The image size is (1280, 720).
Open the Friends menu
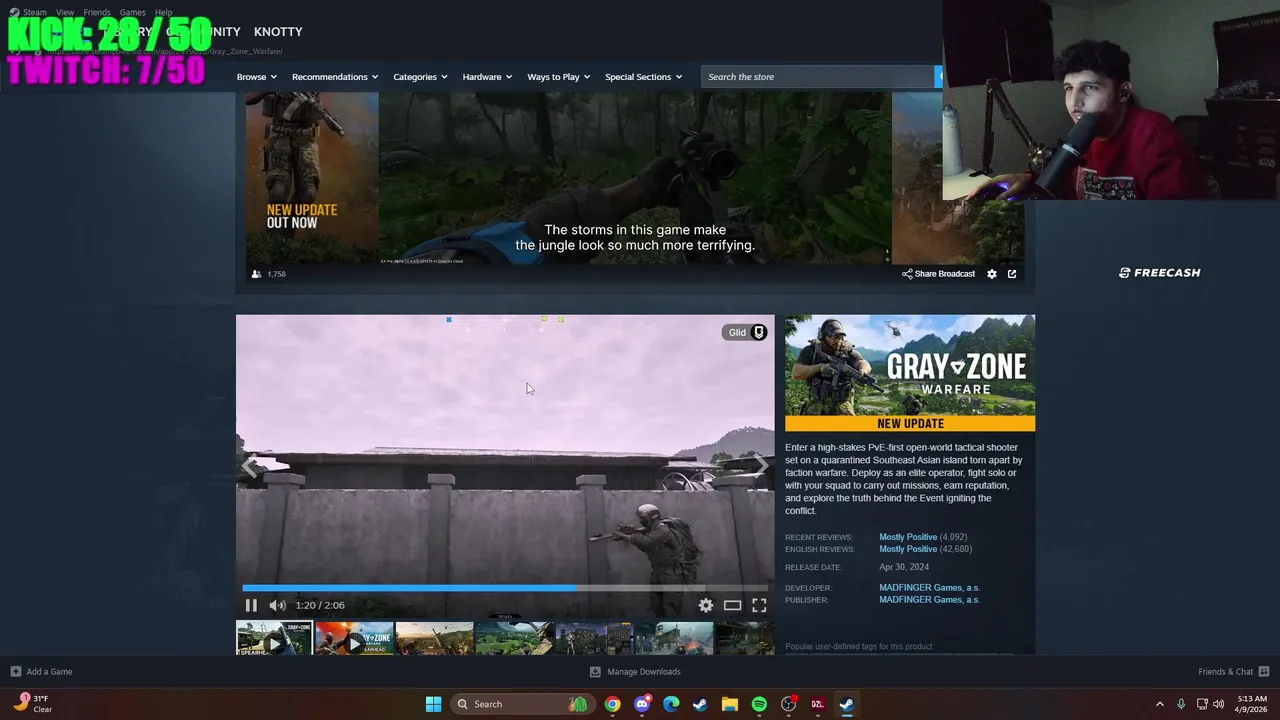97,13
